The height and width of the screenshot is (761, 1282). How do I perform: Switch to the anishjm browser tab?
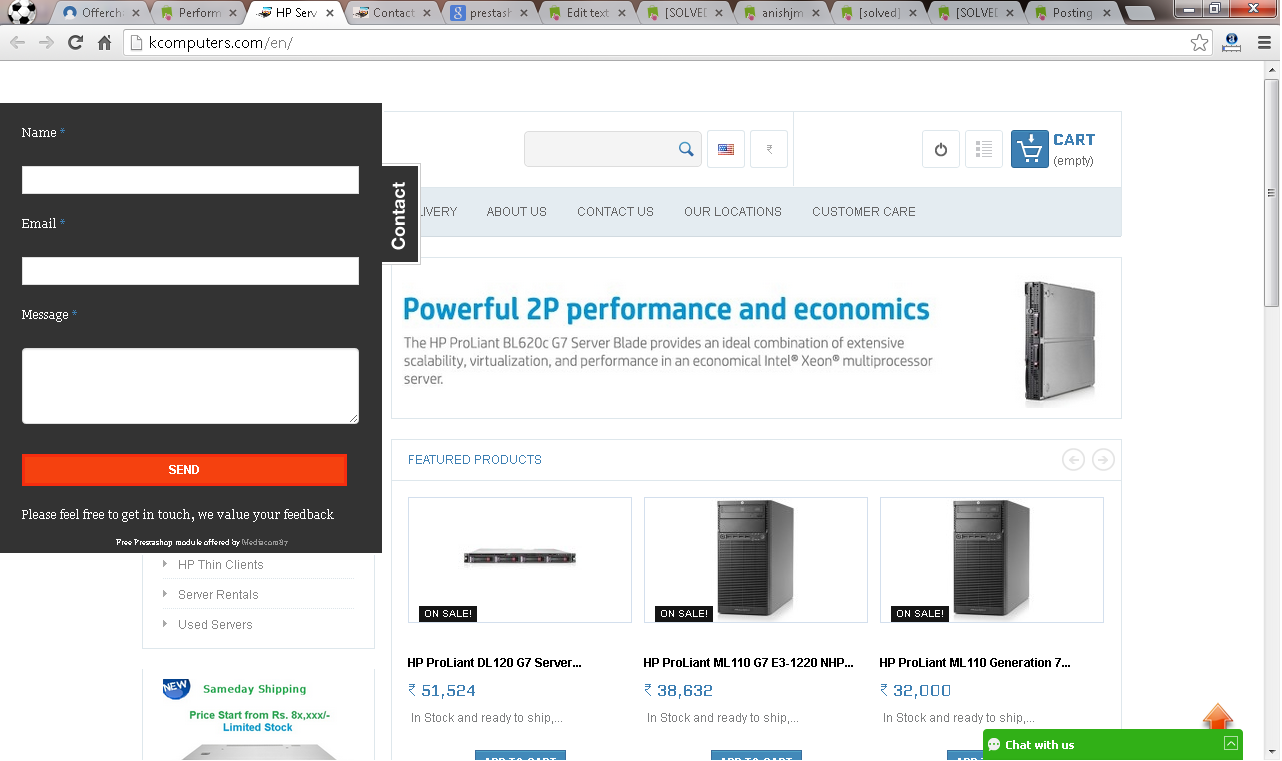tap(781, 13)
